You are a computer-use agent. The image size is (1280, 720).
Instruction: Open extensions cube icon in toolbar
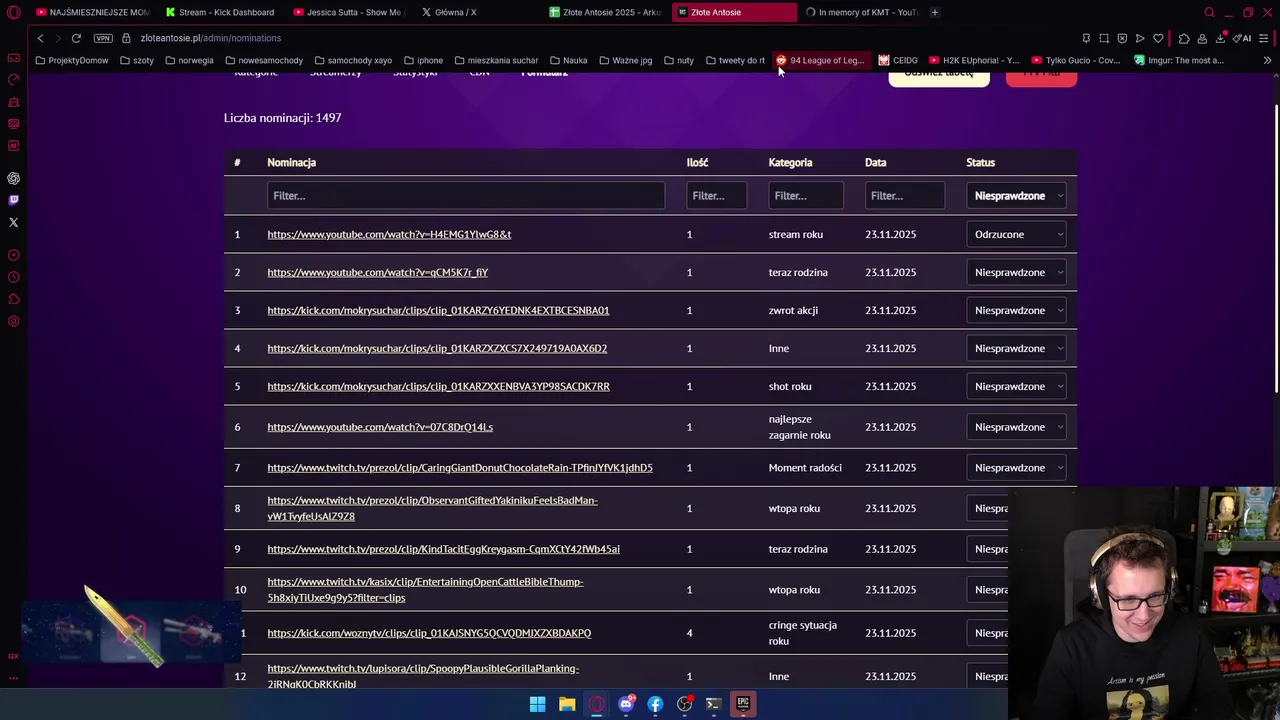1184,38
